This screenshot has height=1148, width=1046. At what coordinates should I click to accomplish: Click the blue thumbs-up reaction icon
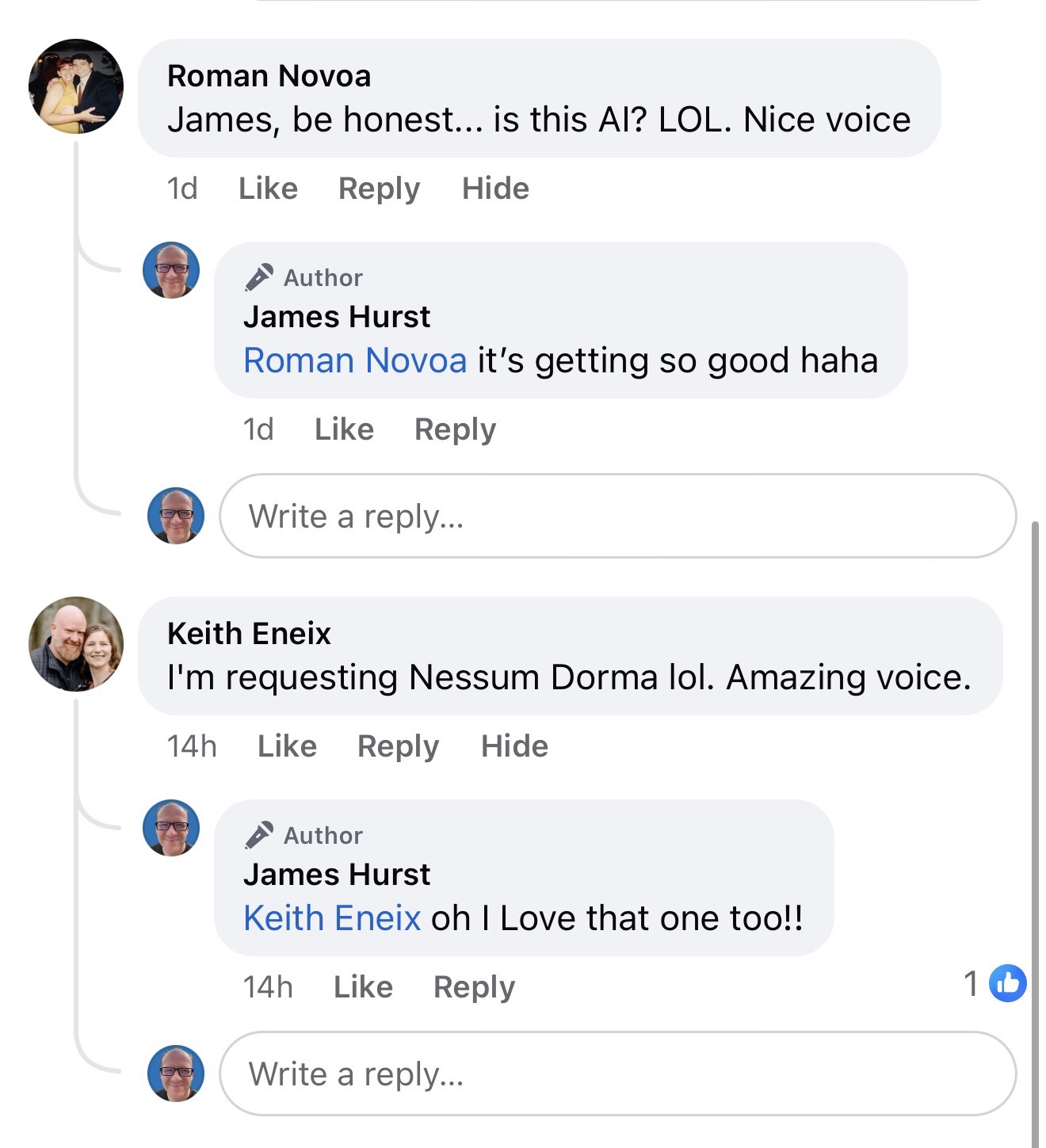pyautogui.click(x=1007, y=983)
